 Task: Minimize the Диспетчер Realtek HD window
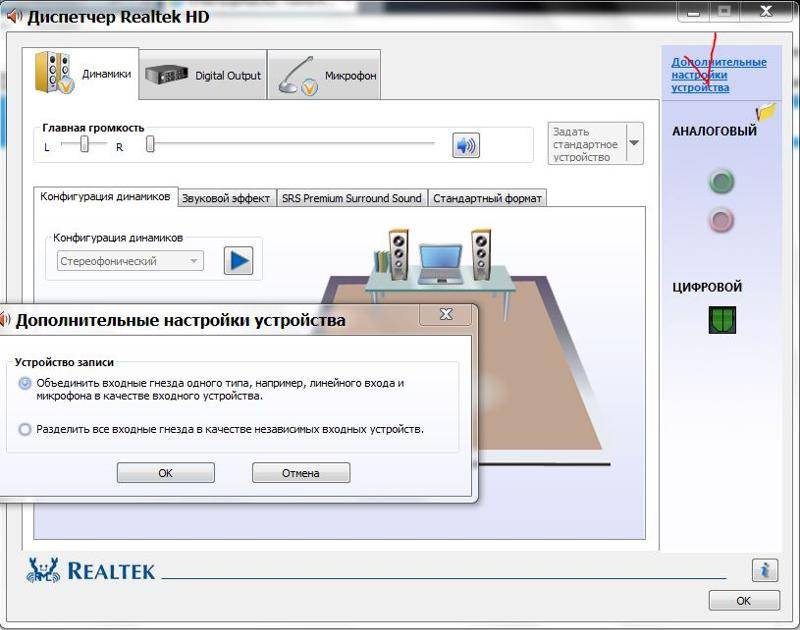(693, 12)
